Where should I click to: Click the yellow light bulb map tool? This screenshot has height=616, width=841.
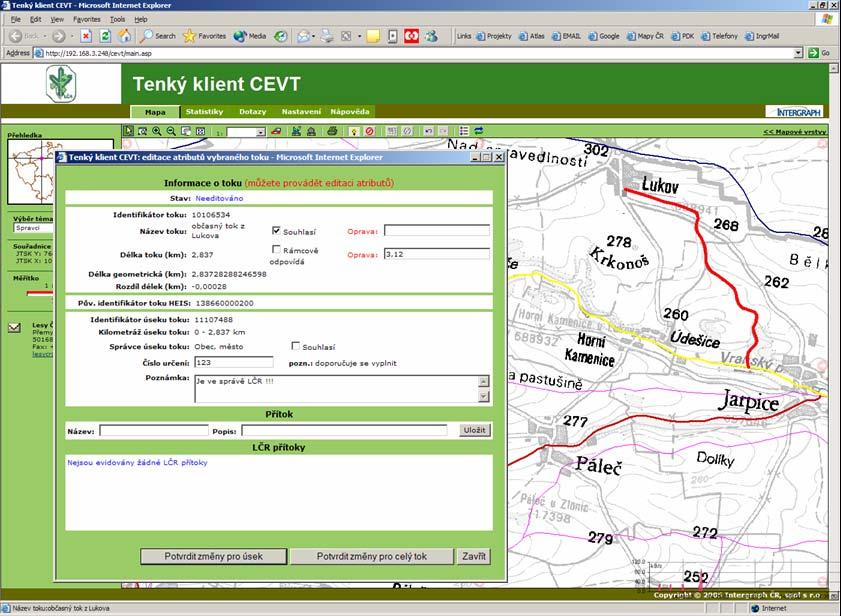click(x=354, y=130)
